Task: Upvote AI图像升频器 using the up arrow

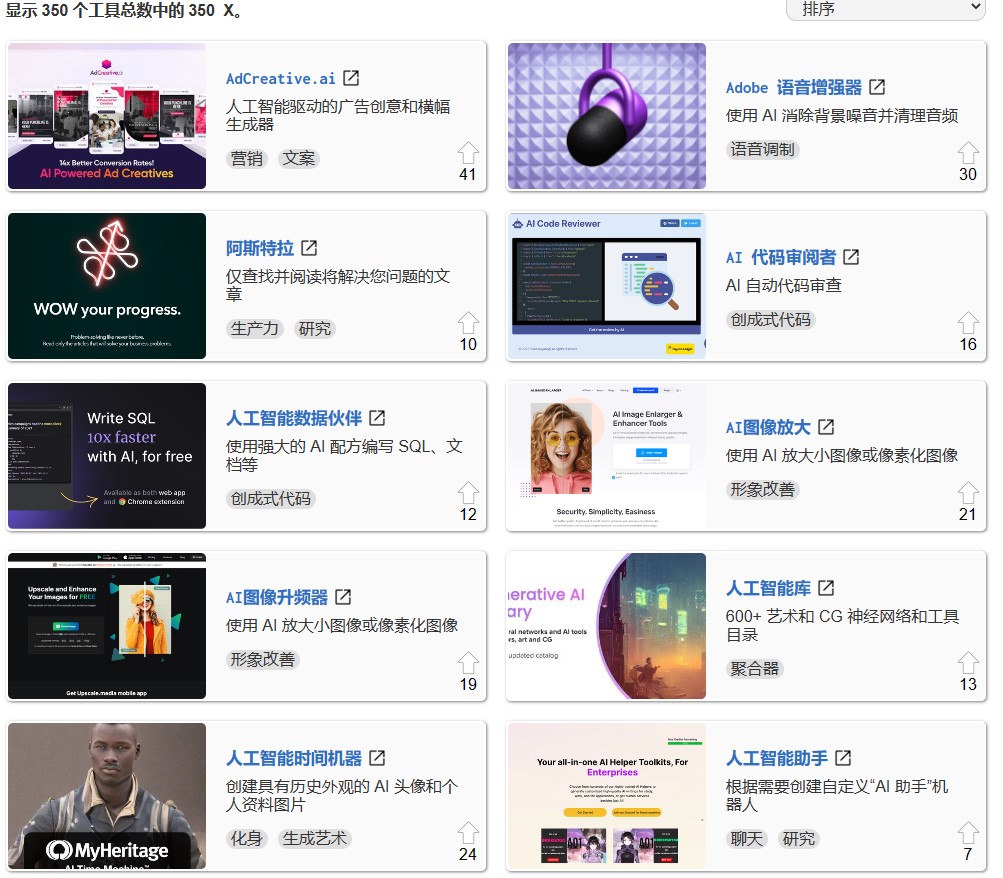Action: click(x=468, y=663)
